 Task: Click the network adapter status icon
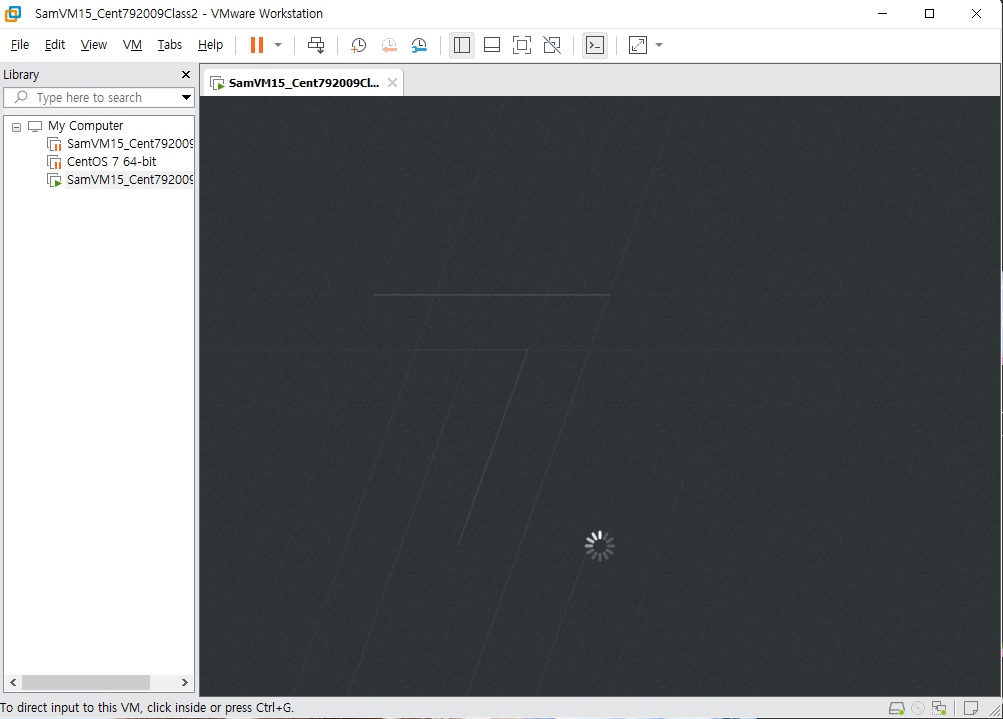point(939,708)
